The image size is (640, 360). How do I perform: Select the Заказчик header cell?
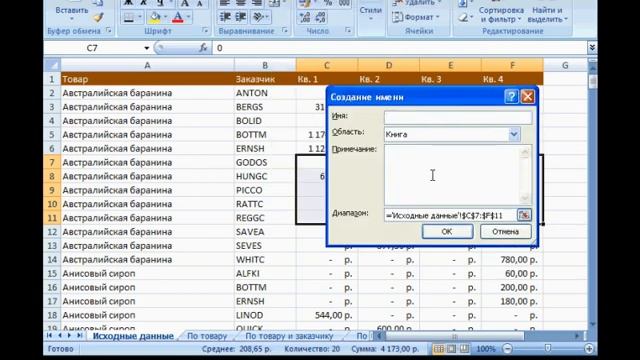click(x=265, y=79)
